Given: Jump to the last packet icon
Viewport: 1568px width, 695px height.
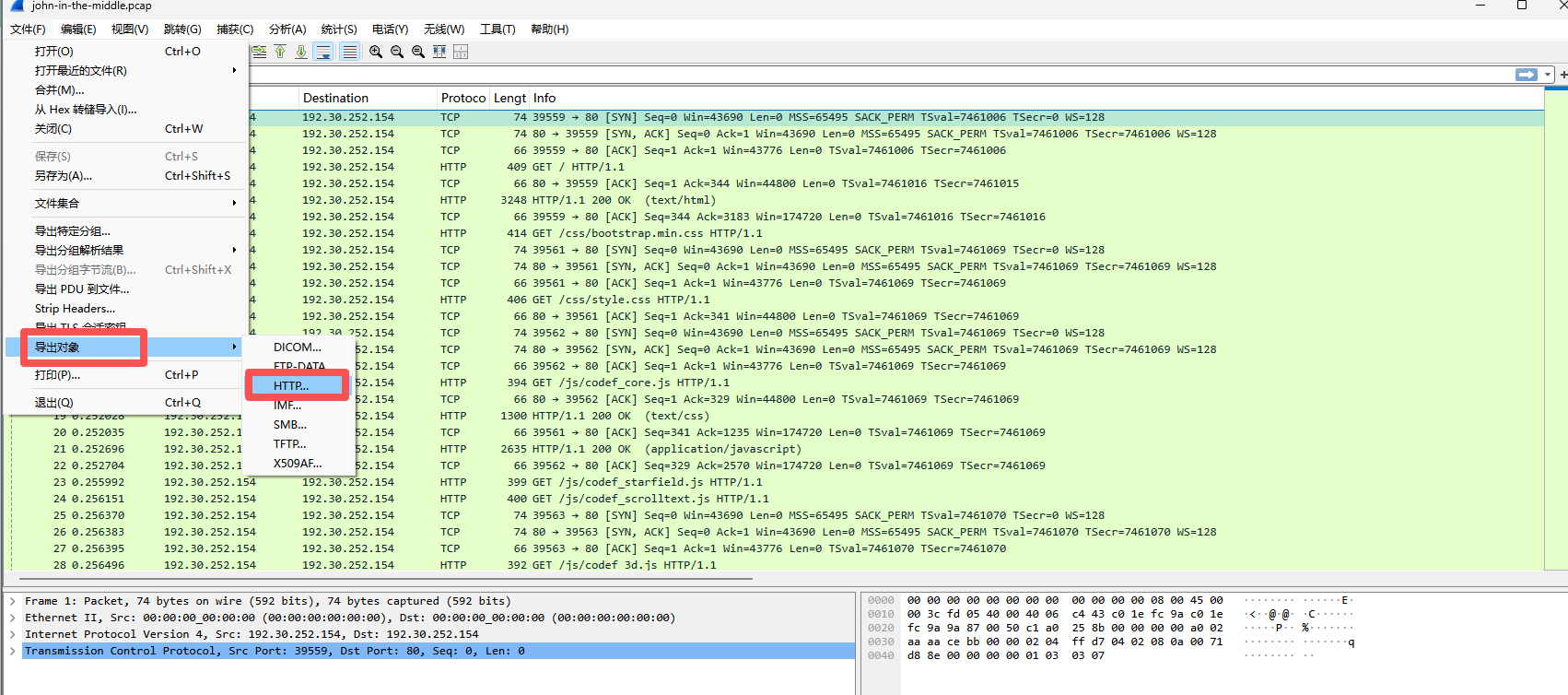Looking at the screenshot, I should (x=301, y=52).
